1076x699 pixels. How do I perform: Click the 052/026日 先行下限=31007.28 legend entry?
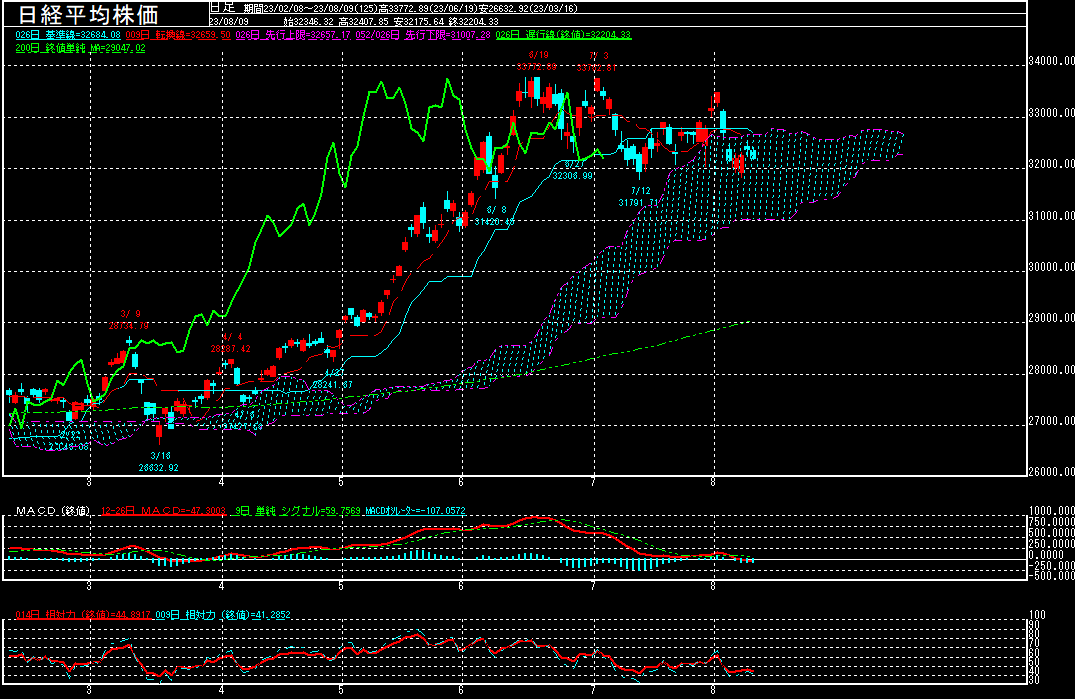pyautogui.click(x=422, y=35)
